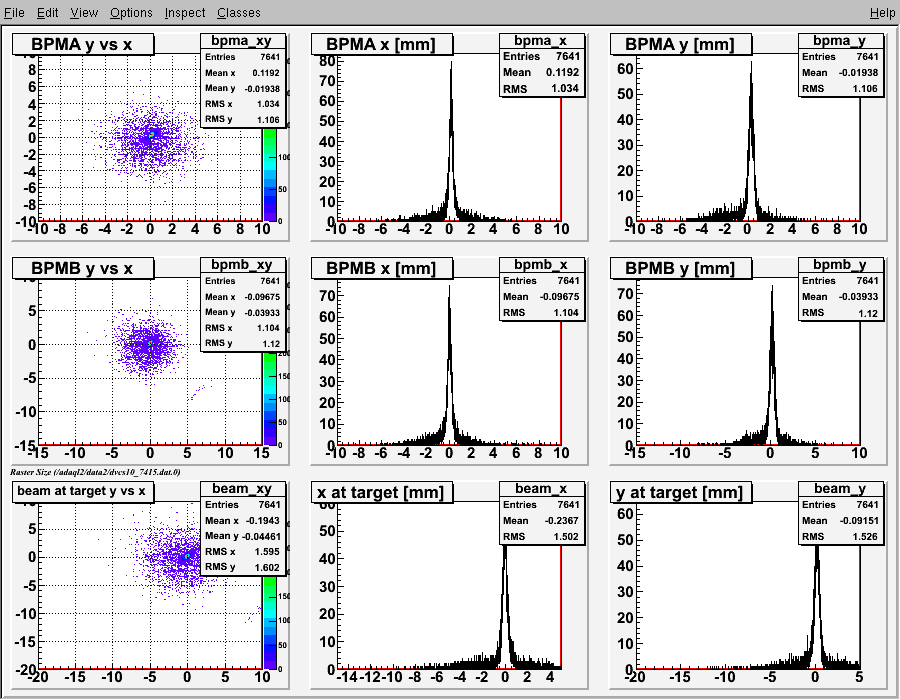The height and width of the screenshot is (700, 900).
Task: Click RMS value 1.106 in bpma_y stats
Action: [x=865, y=88]
